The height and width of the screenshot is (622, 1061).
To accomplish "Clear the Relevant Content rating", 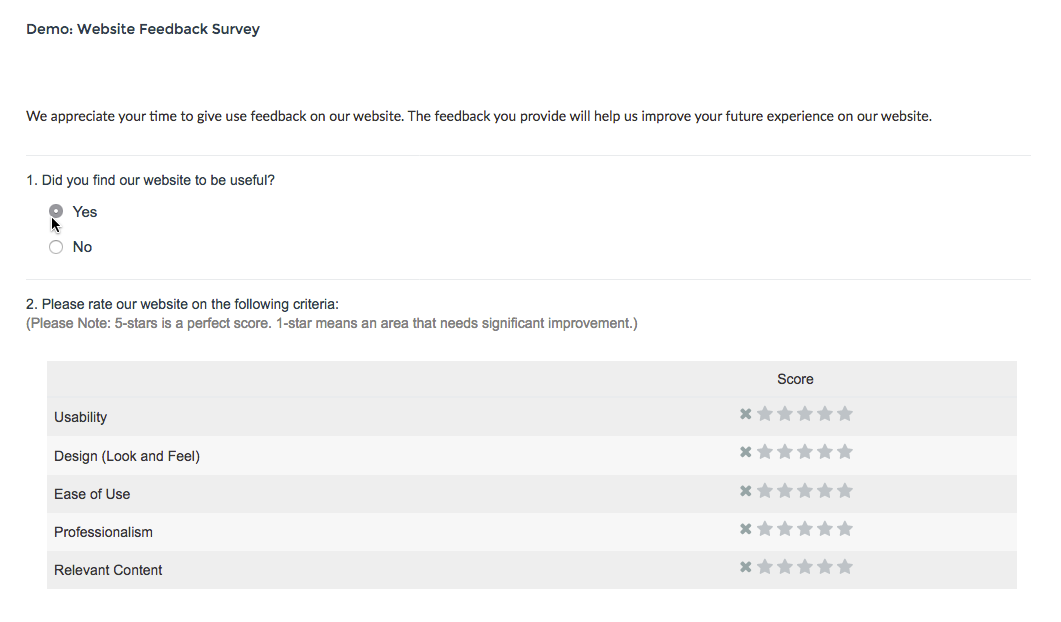I will [745, 567].
